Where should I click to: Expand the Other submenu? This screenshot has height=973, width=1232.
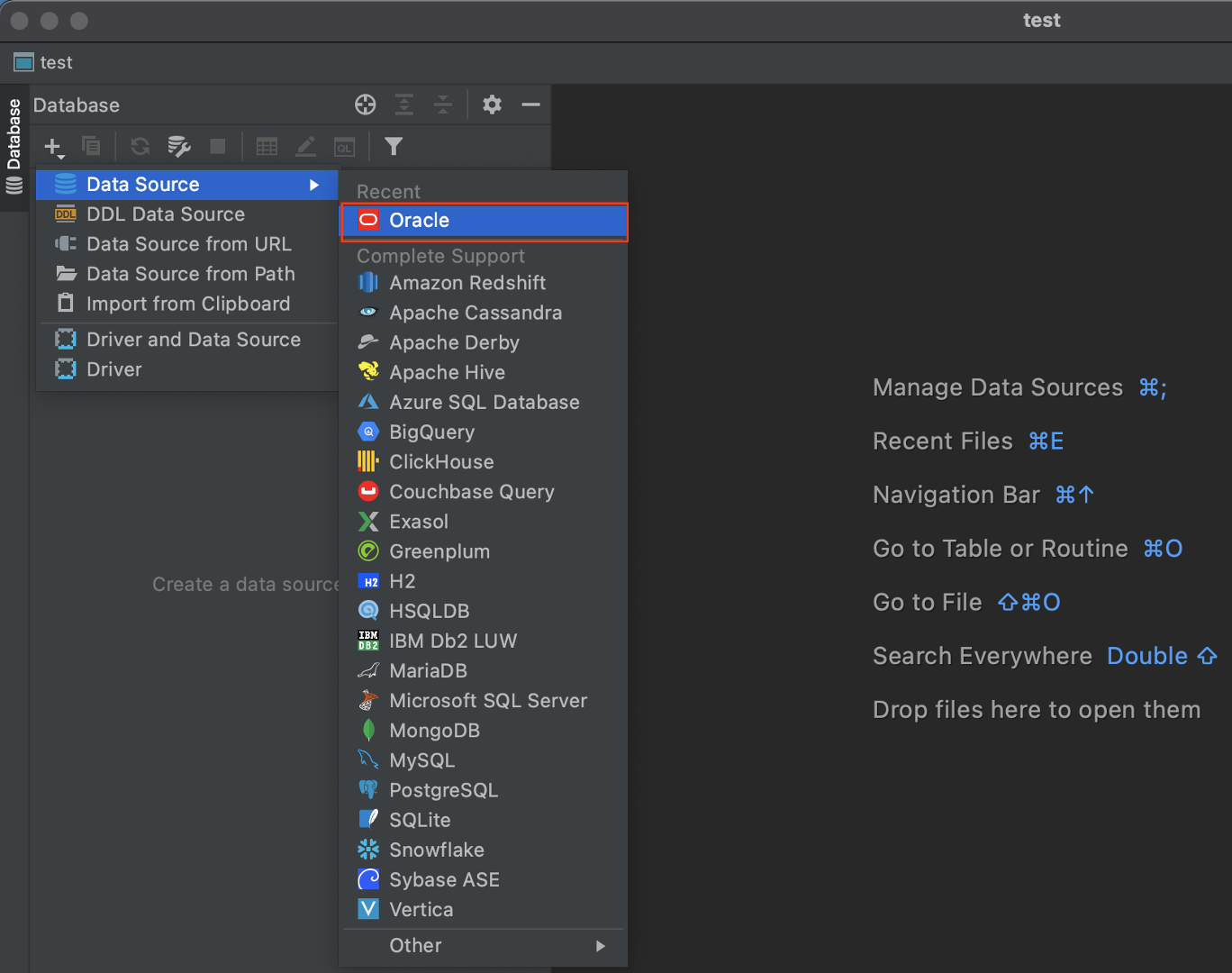click(x=484, y=946)
